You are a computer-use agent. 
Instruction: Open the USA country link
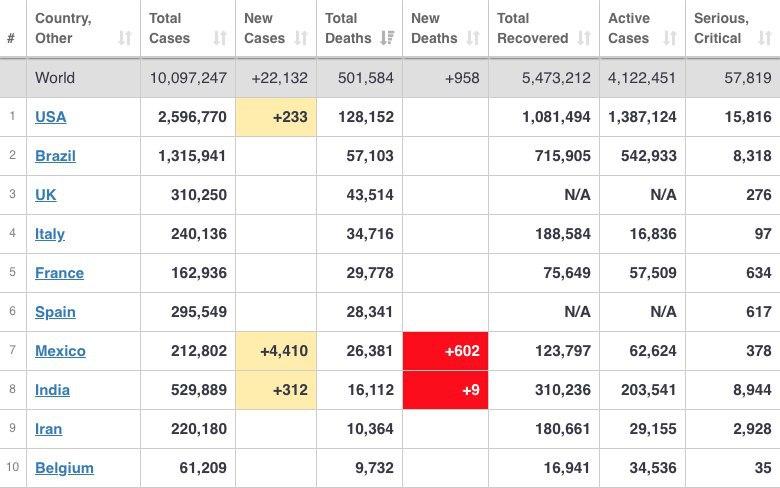coord(51,117)
